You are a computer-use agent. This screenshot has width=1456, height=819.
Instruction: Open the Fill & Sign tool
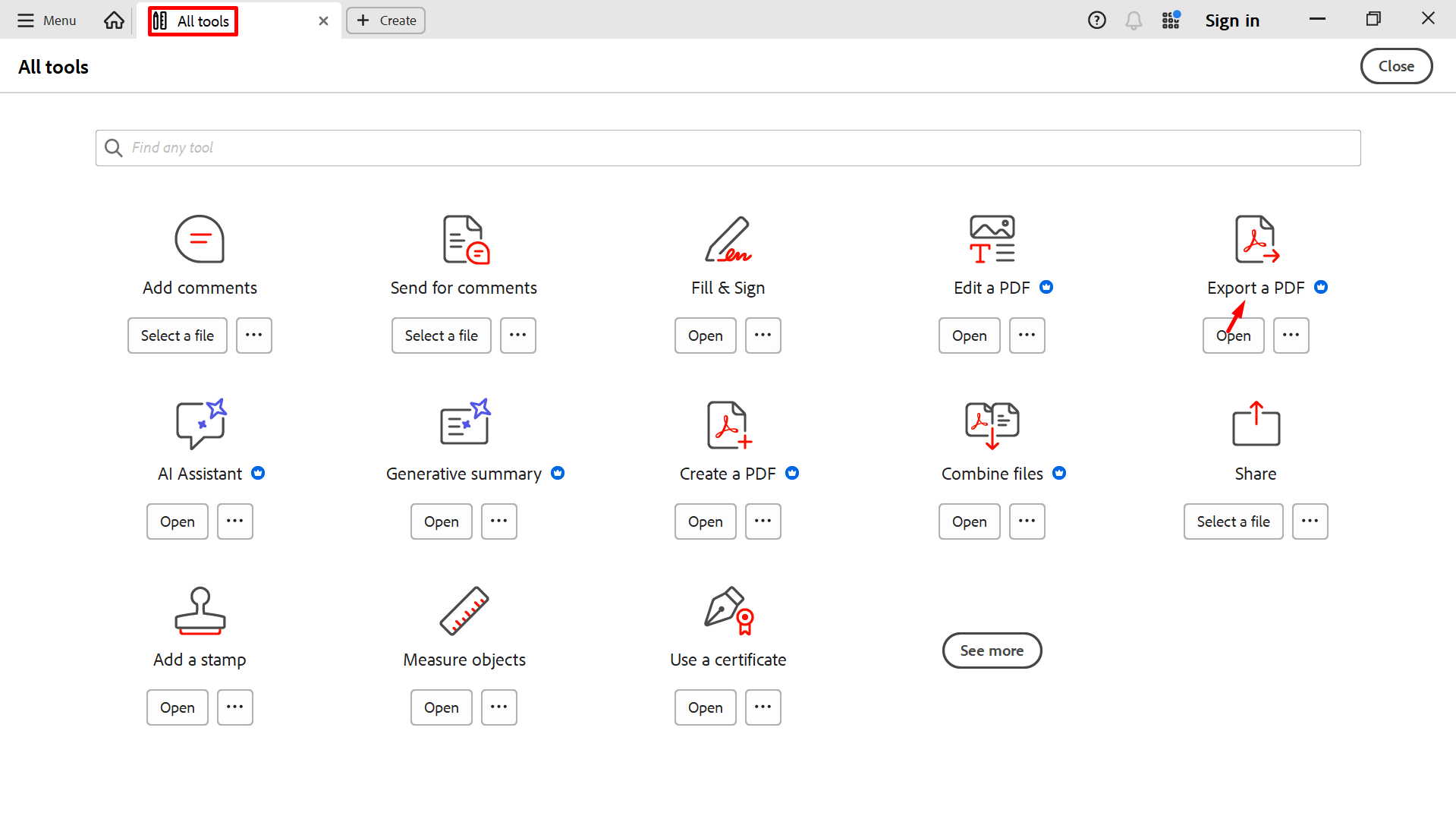706,335
